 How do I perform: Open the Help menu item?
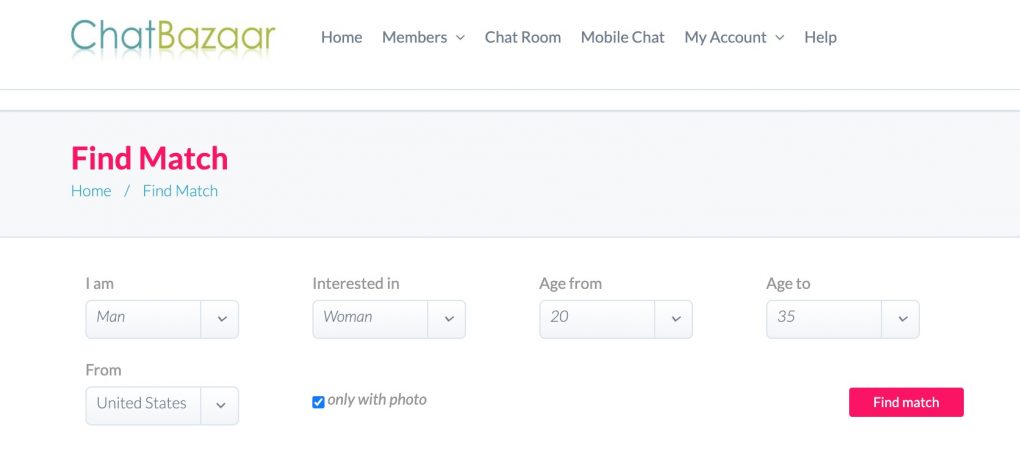(820, 37)
